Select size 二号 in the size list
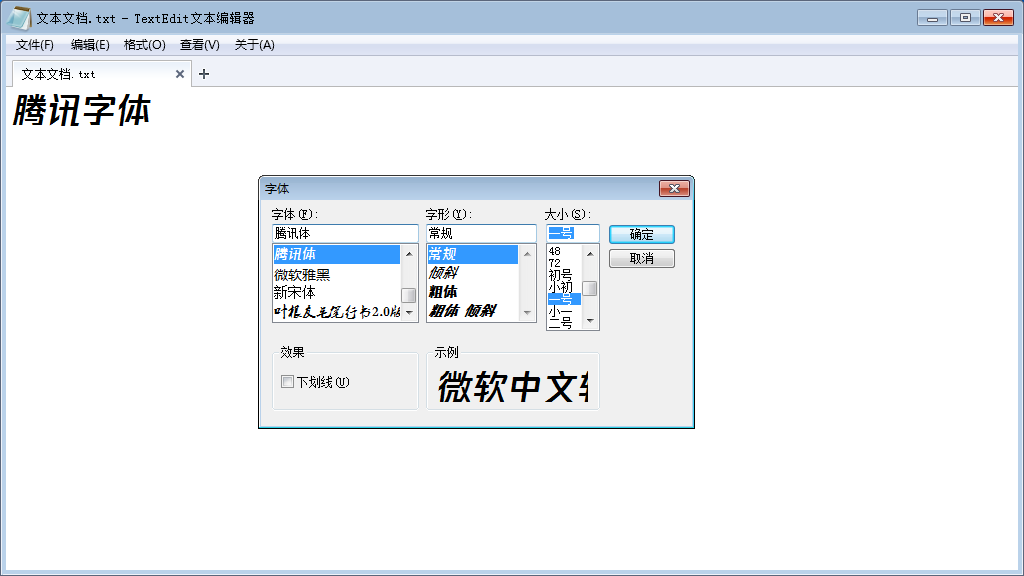This screenshot has height=576, width=1024. pyautogui.click(x=564, y=323)
